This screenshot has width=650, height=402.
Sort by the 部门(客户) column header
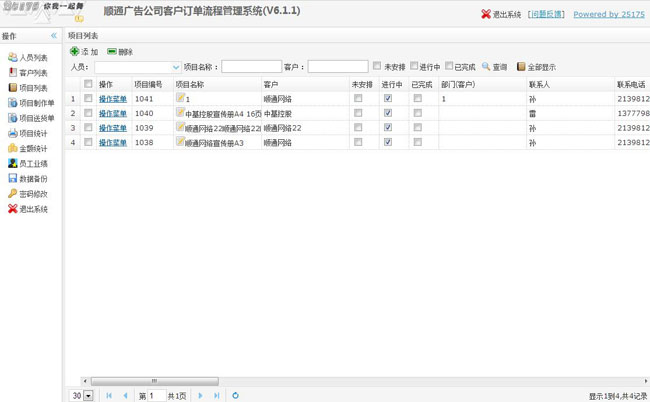tap(483, 84)
